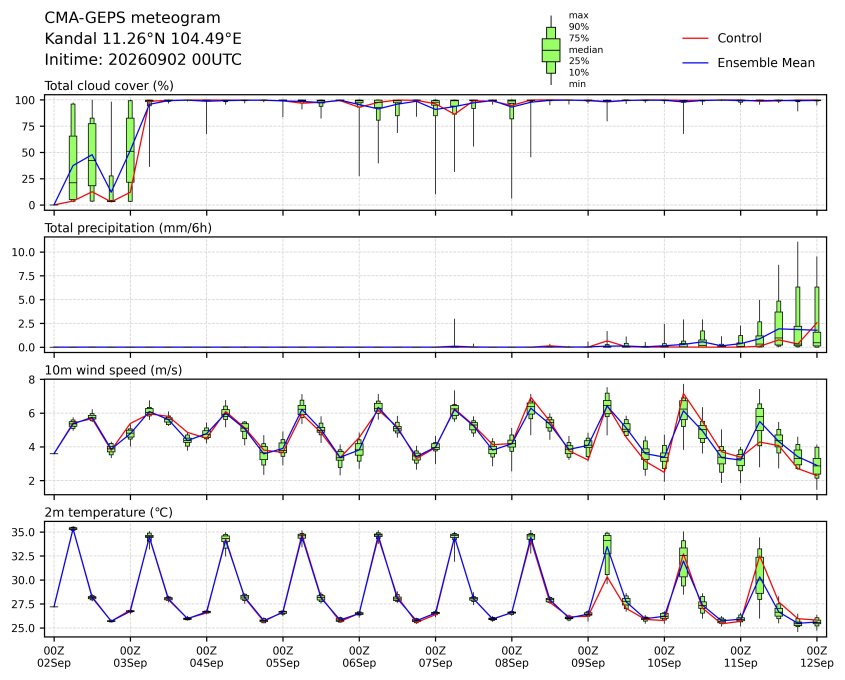This screenshot has width=845, height=680.
Task: Click the 00Z 07Sep axis label
Action: [435, 657]
